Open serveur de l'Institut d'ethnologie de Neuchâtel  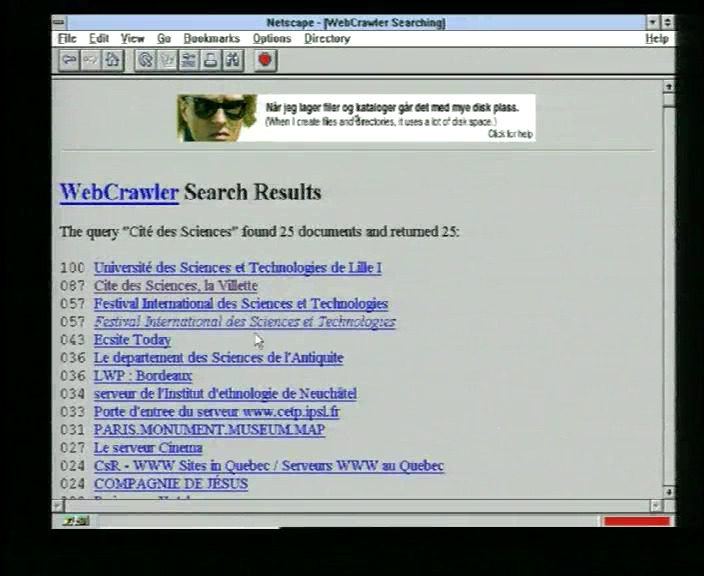coord(225,394)
